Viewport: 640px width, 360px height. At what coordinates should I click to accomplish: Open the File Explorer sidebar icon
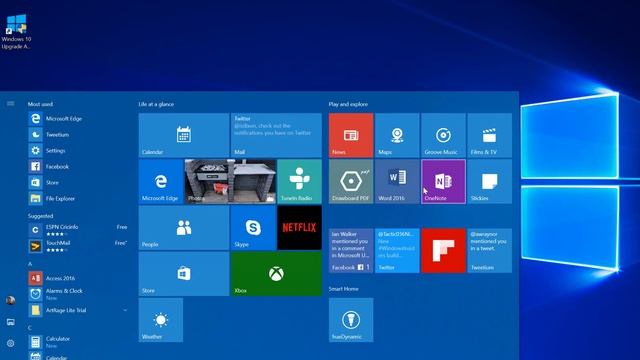coord(11,322)
